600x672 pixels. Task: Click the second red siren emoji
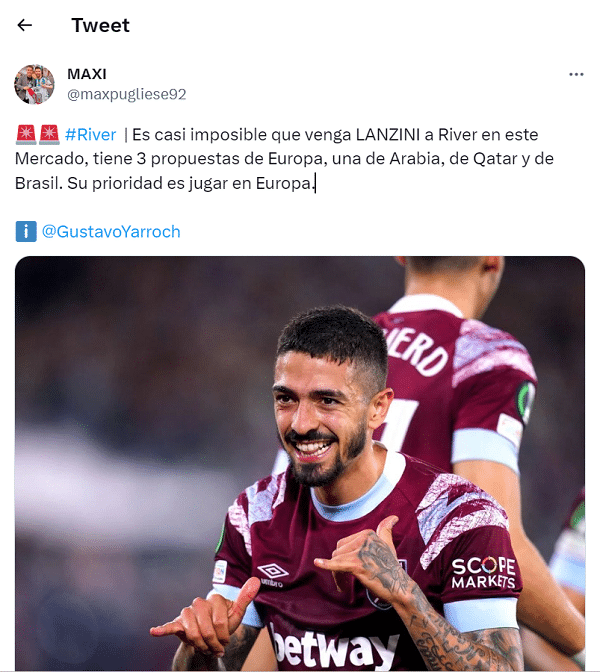(49, 135)
